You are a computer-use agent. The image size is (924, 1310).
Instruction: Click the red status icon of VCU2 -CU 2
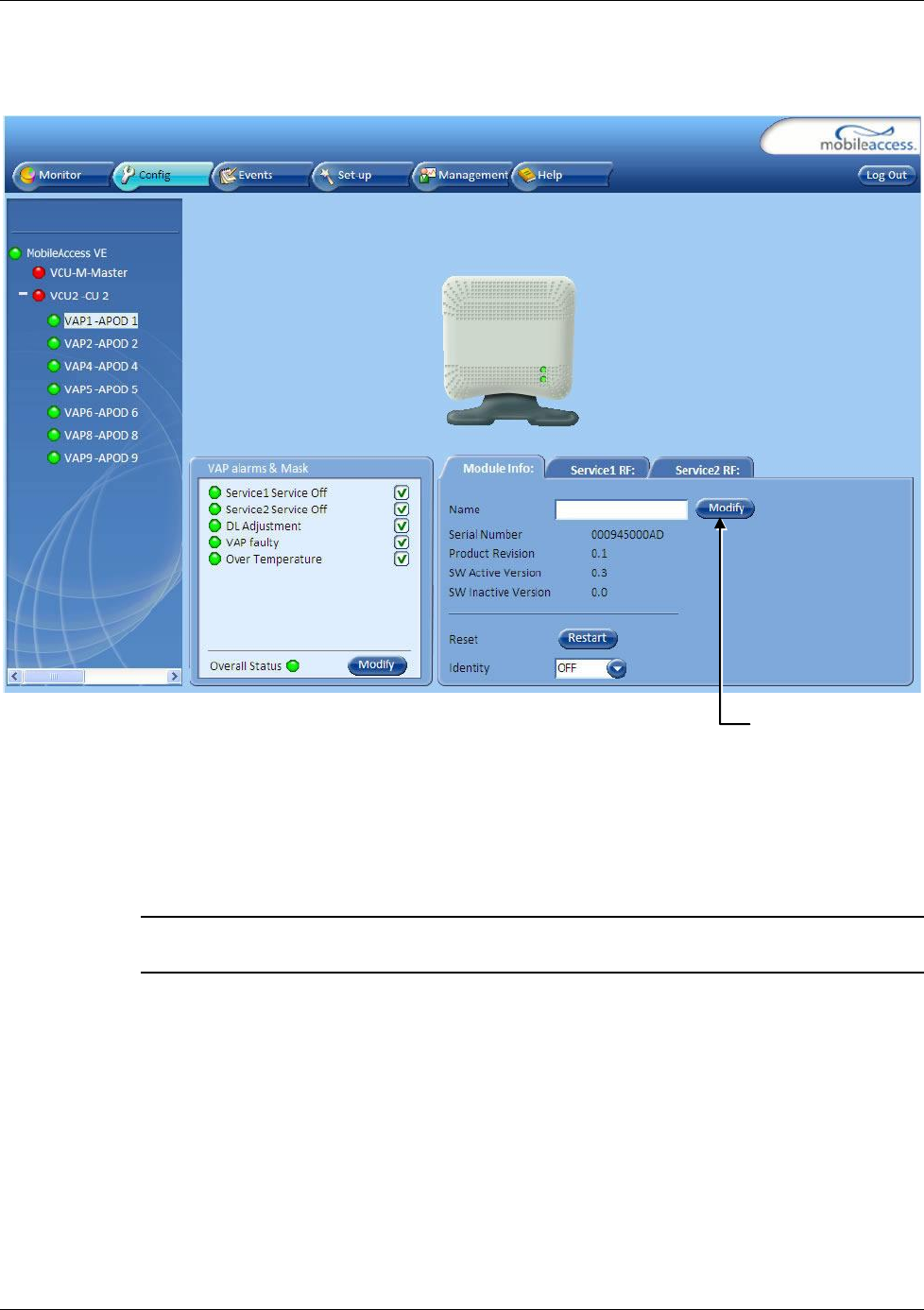coord(39,296)
